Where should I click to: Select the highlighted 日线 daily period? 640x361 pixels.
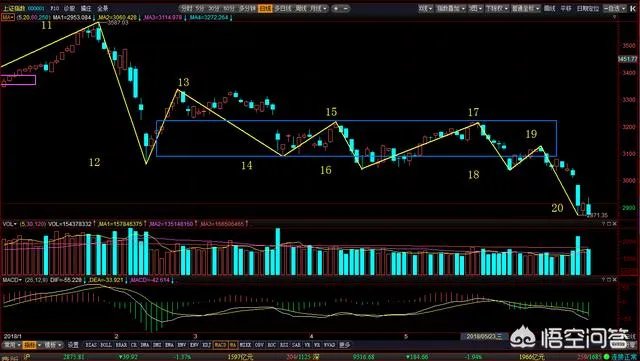pos(265,8)
